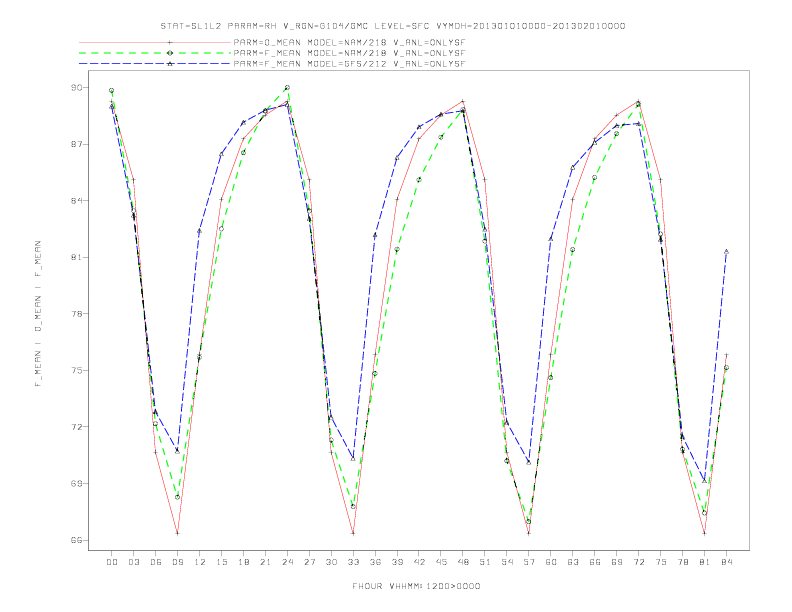Click x-axis forecast hour label 57
This screenshot has width=792, height=612.
tap(529, 562)
